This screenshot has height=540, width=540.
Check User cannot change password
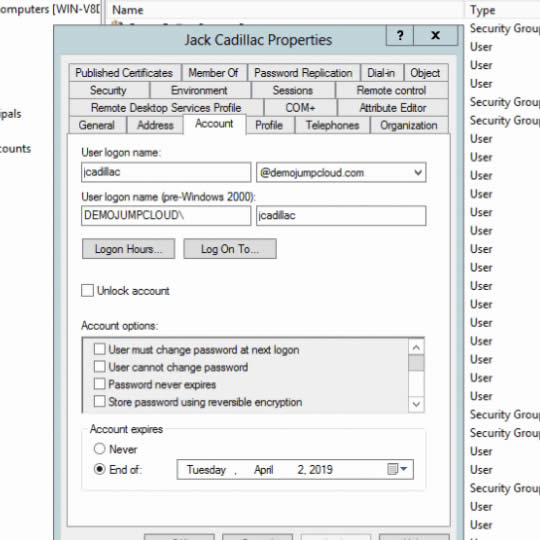[100, 366]
